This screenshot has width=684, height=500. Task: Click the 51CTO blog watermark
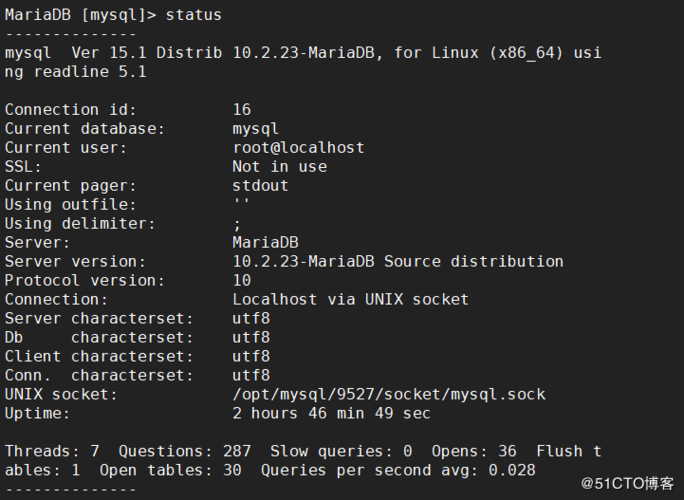627,483
